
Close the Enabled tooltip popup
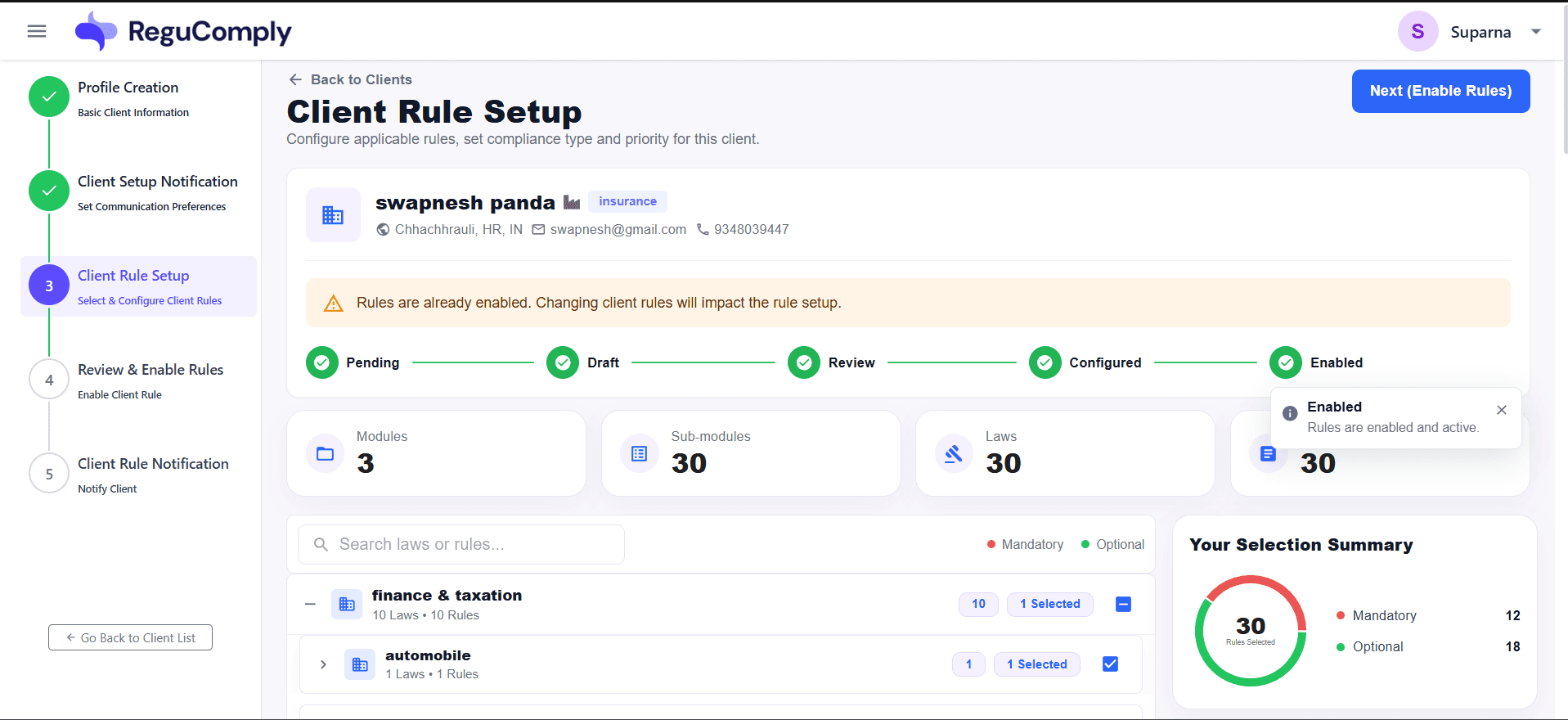tap(1502, 410)
